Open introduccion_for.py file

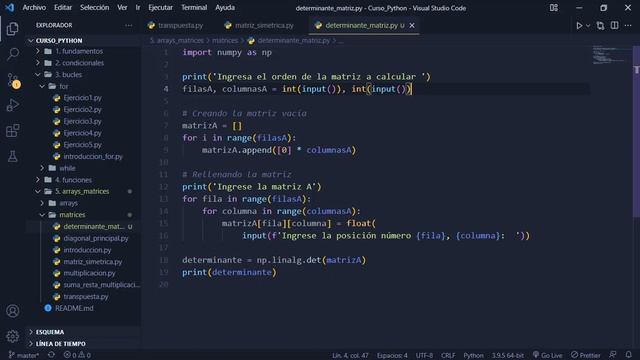(93, 156)
